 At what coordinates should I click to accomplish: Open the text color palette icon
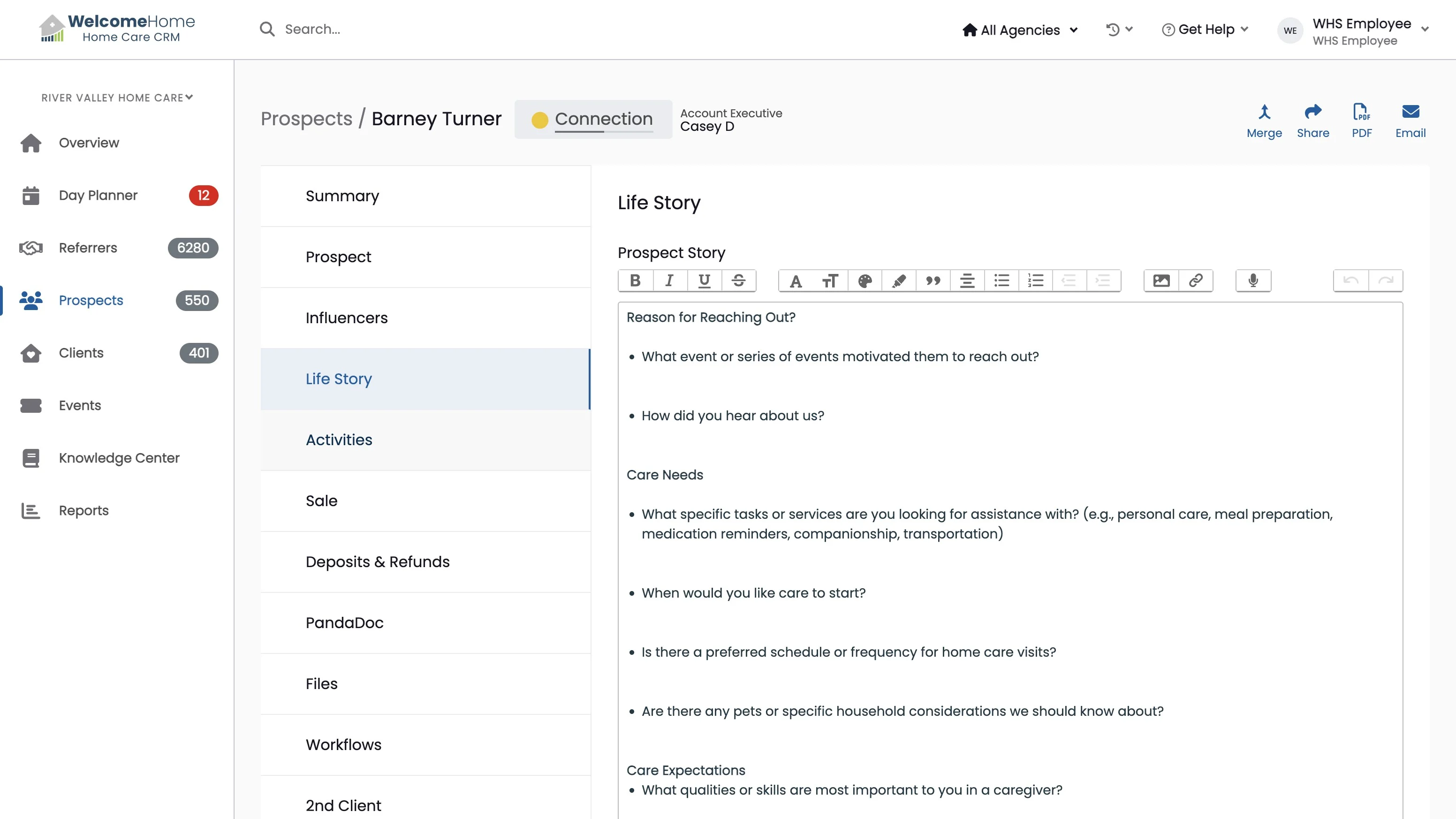(x=865, y=281)
